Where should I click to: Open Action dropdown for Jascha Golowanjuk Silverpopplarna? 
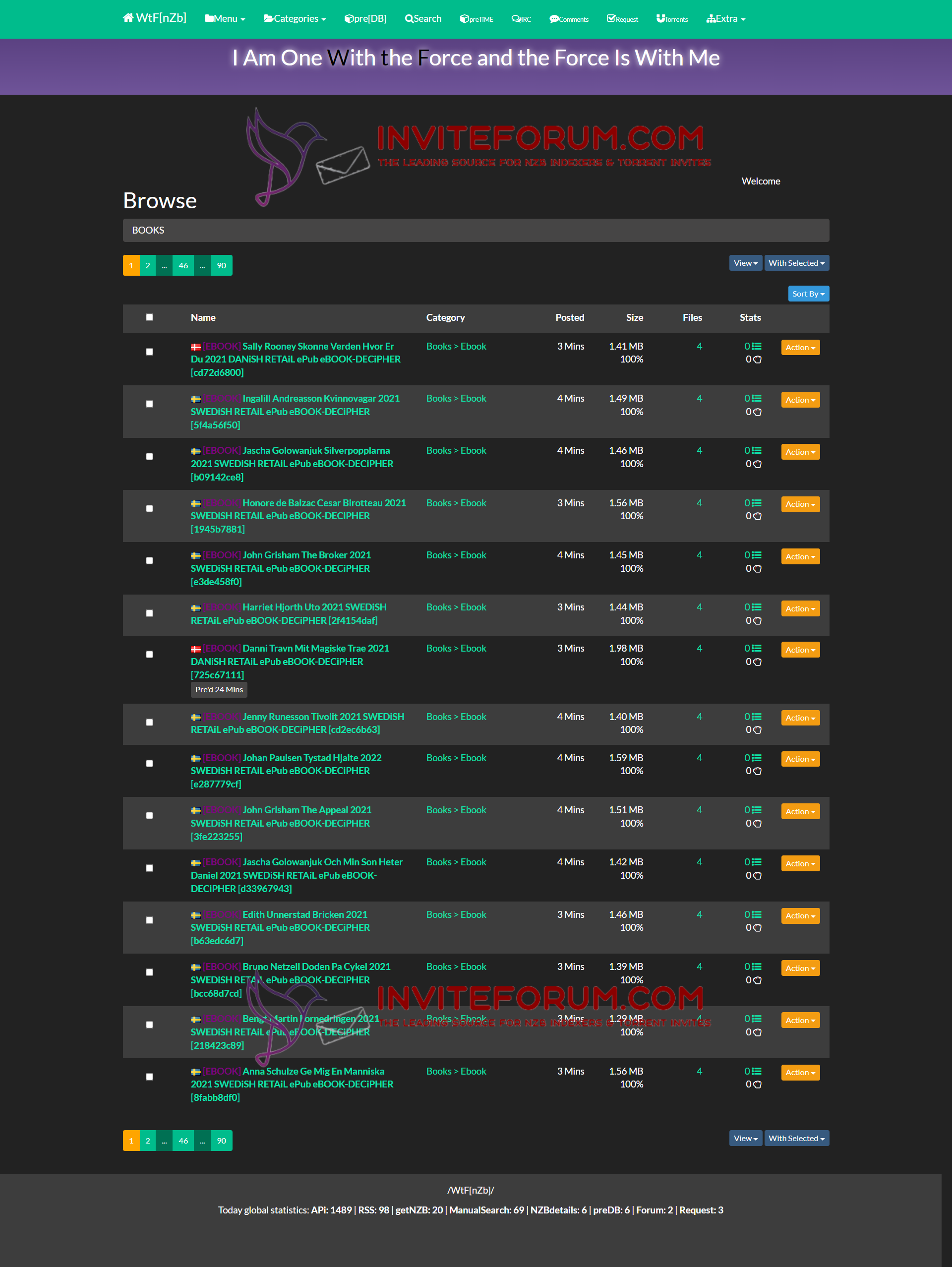800,452
